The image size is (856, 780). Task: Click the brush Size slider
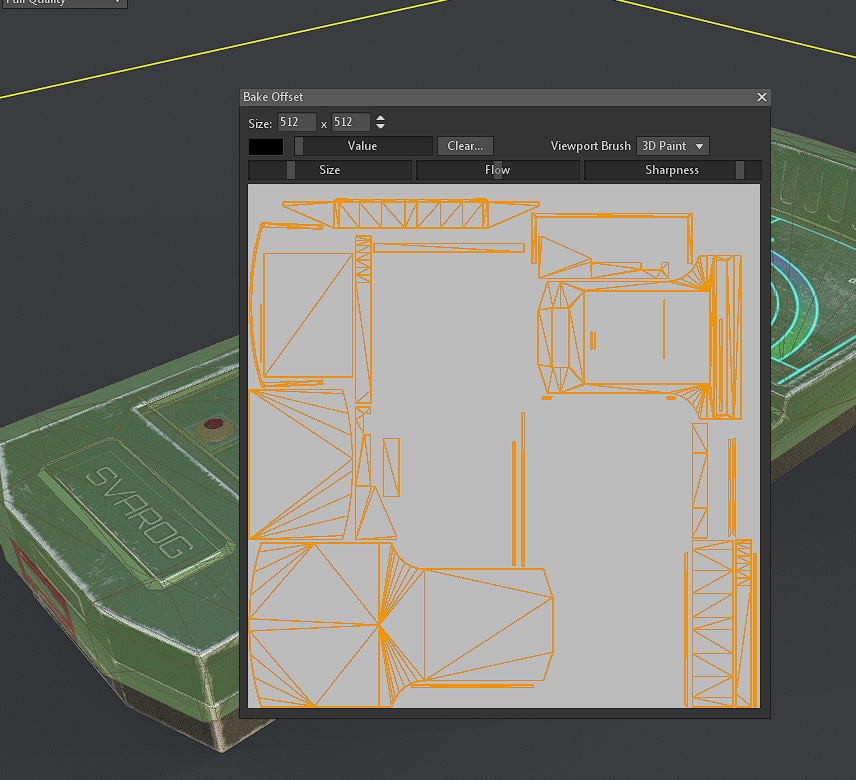[330, 170]
